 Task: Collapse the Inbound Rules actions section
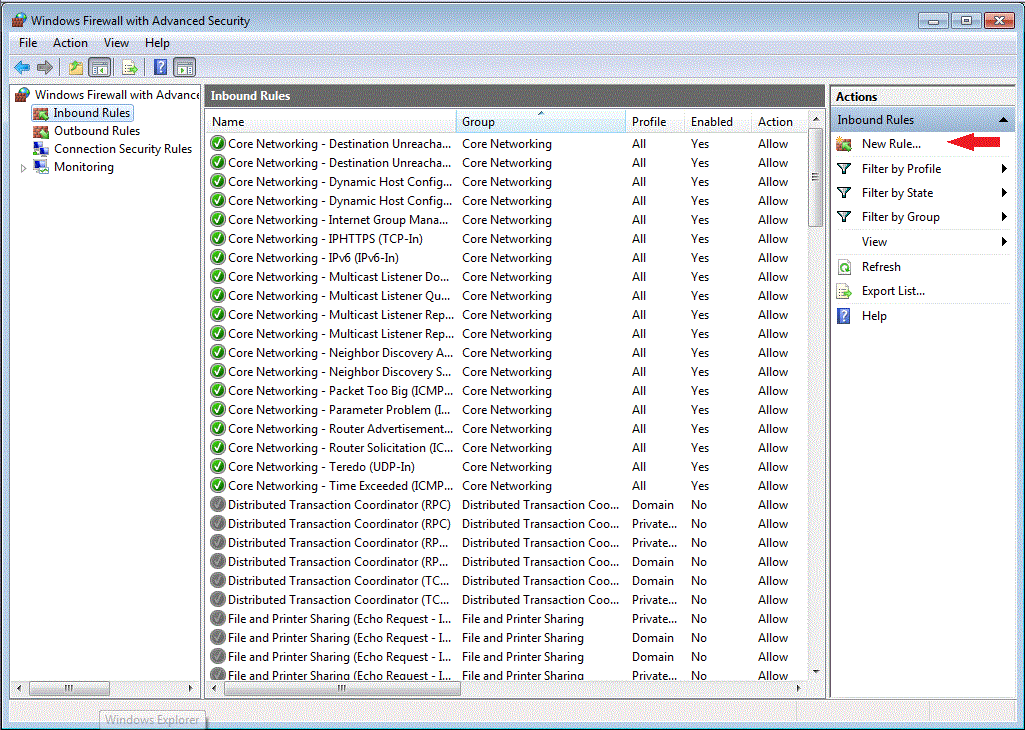coord(1005,119)
